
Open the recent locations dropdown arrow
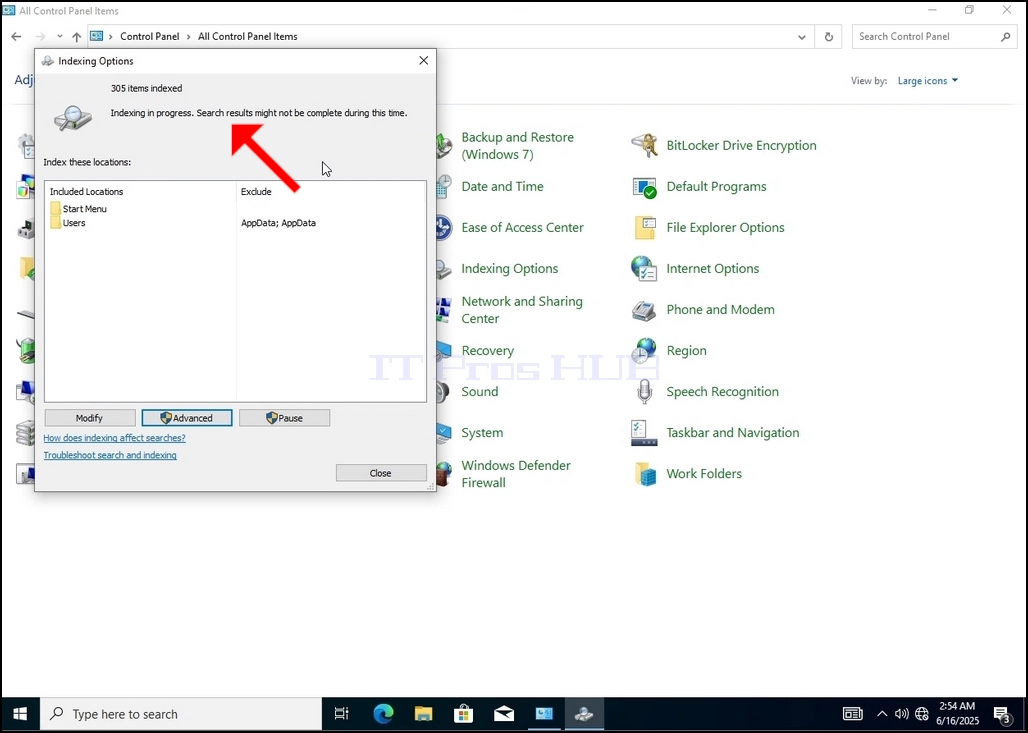tap(60, 37)
